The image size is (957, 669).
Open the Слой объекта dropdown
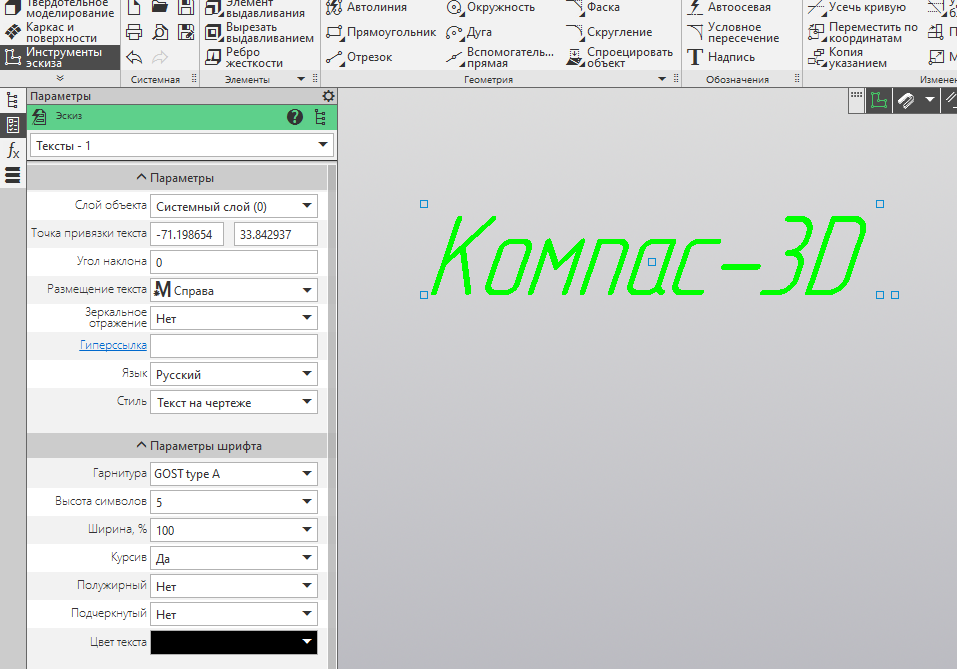234,206
